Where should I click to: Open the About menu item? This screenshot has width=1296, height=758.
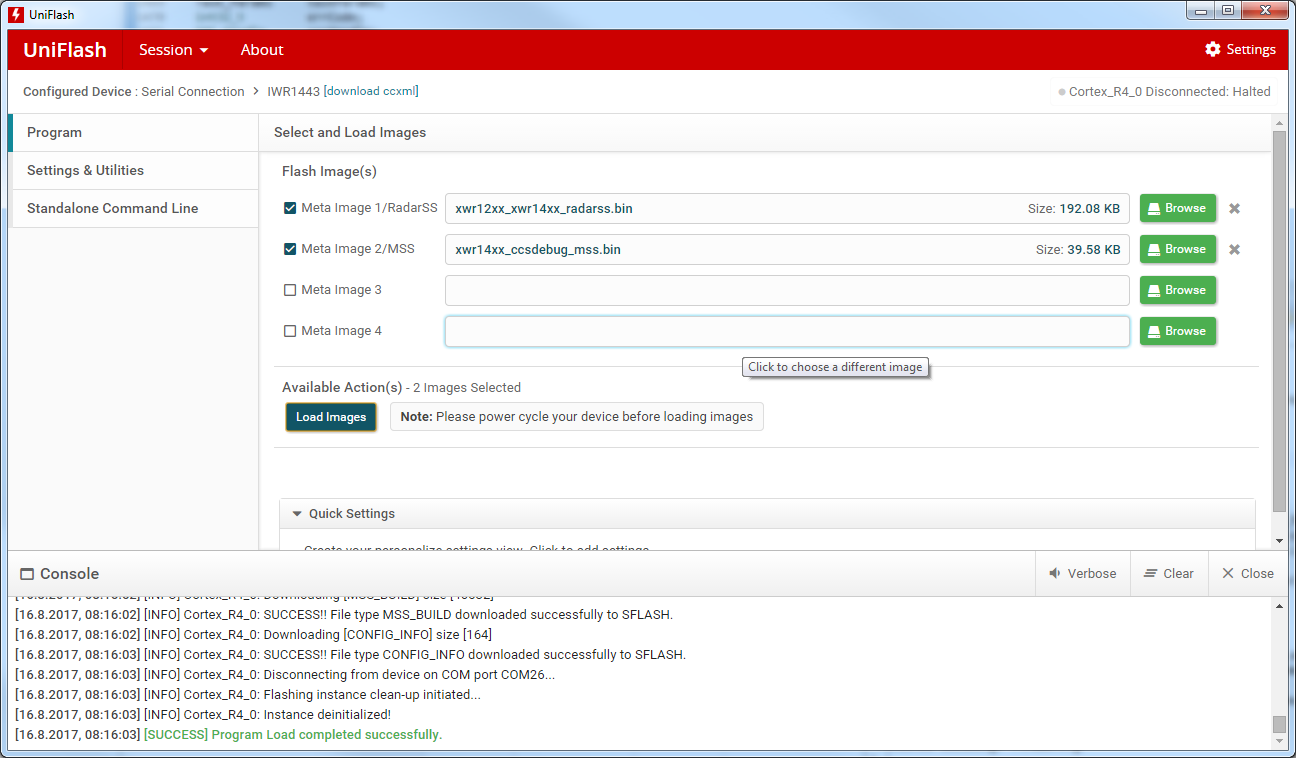click(x=262, y=49)
